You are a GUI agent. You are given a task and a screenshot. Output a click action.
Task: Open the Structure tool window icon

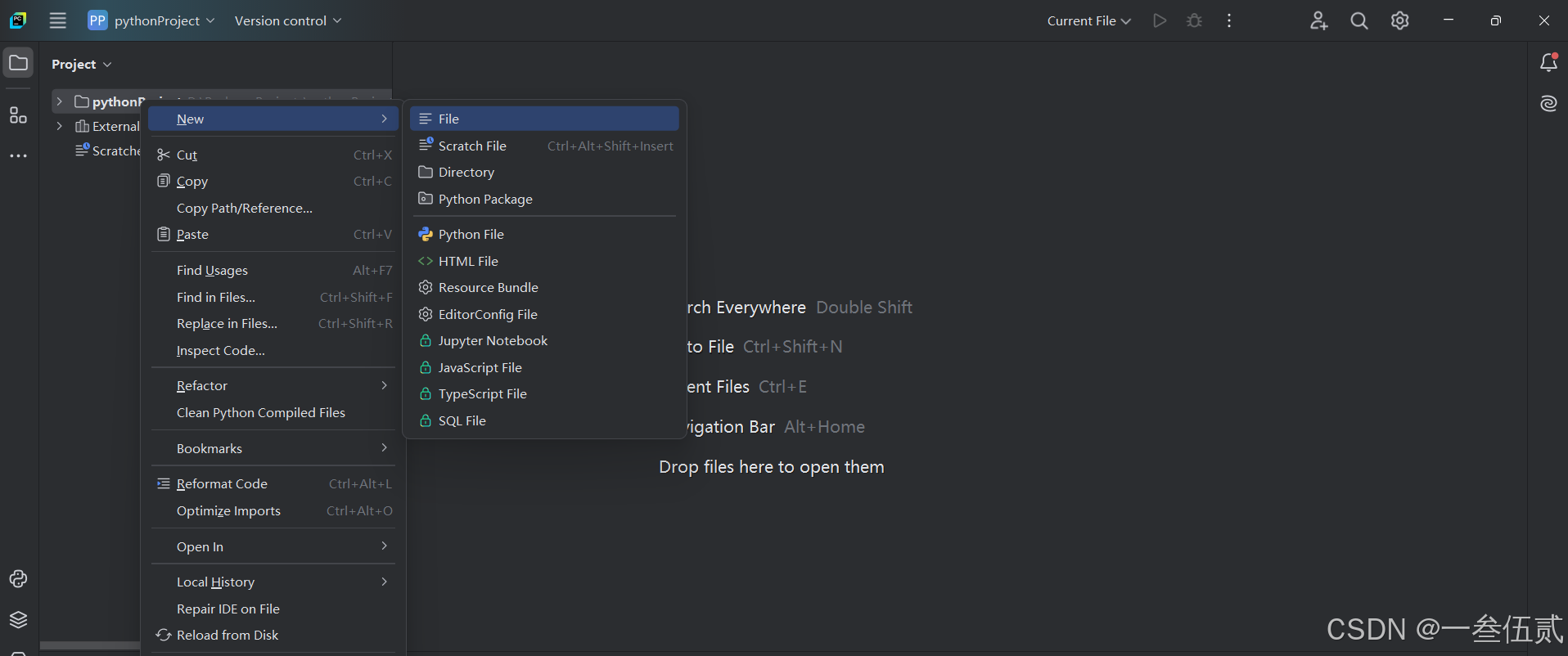tap(18, 115)
